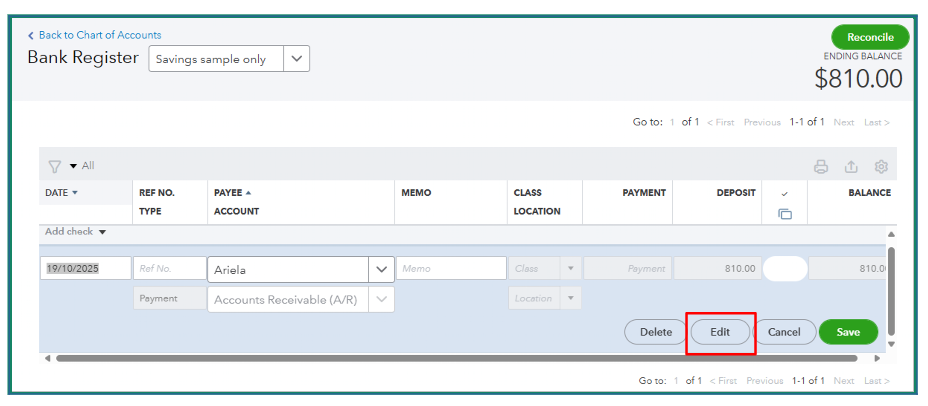Viewport: 928px width, 406px height.
Task: Click the attachments column icon
Action: click(x=785, y=214)
